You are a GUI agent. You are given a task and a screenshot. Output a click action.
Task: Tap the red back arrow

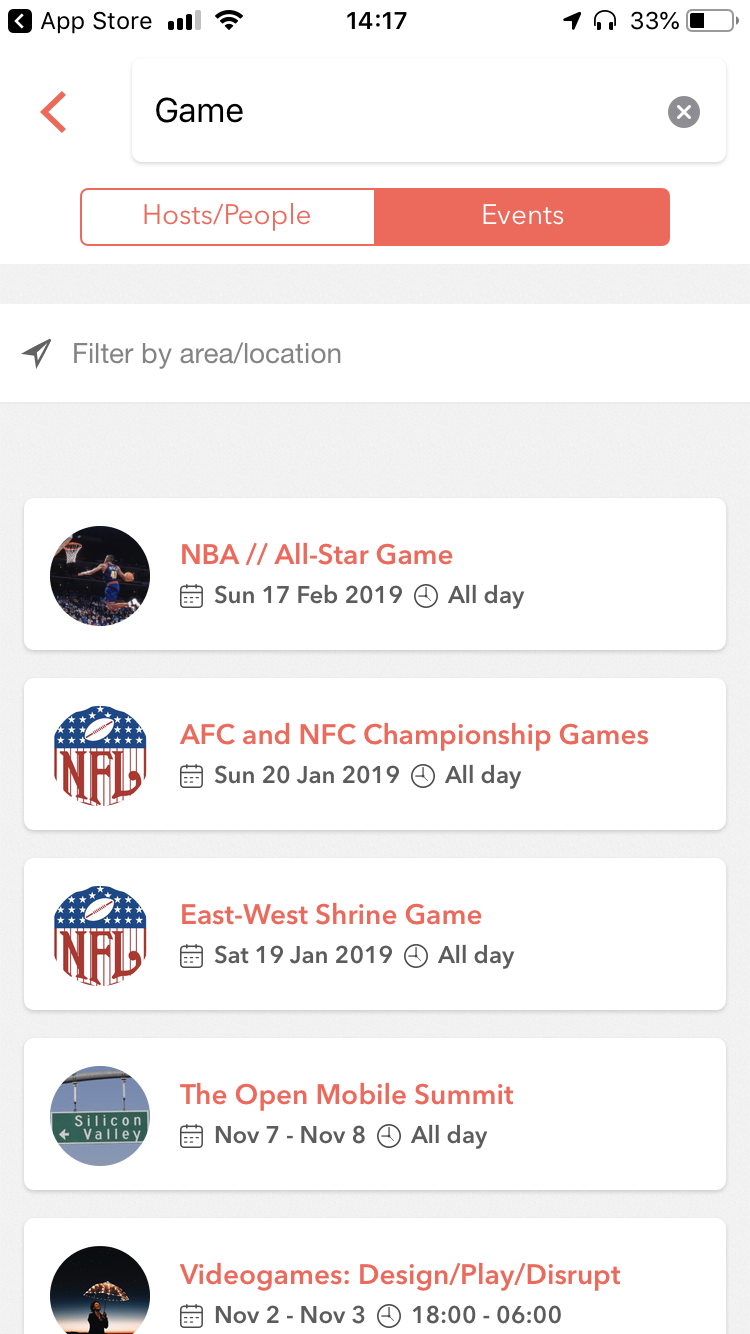click(x=53, y=111)
